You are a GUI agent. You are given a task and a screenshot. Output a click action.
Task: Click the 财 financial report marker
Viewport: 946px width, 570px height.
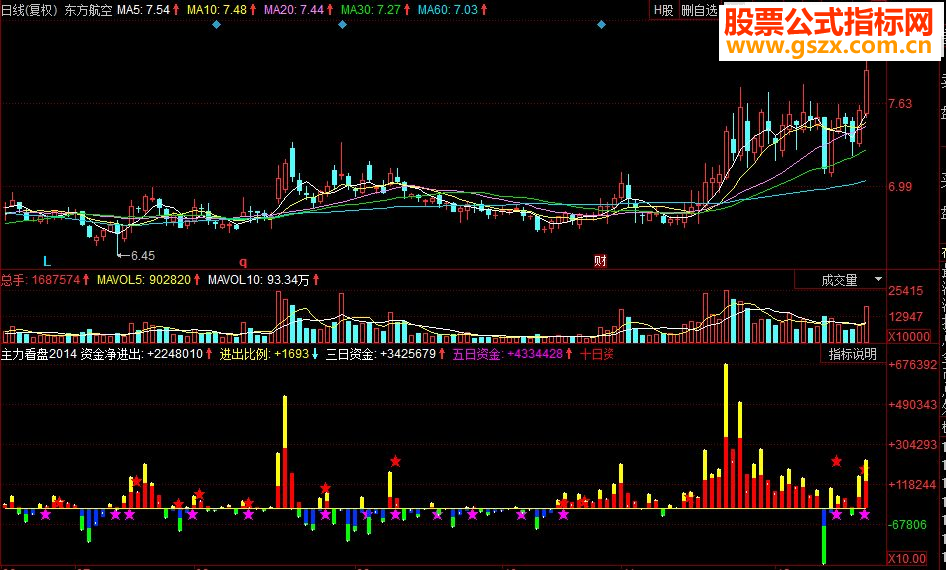point(600,261)
